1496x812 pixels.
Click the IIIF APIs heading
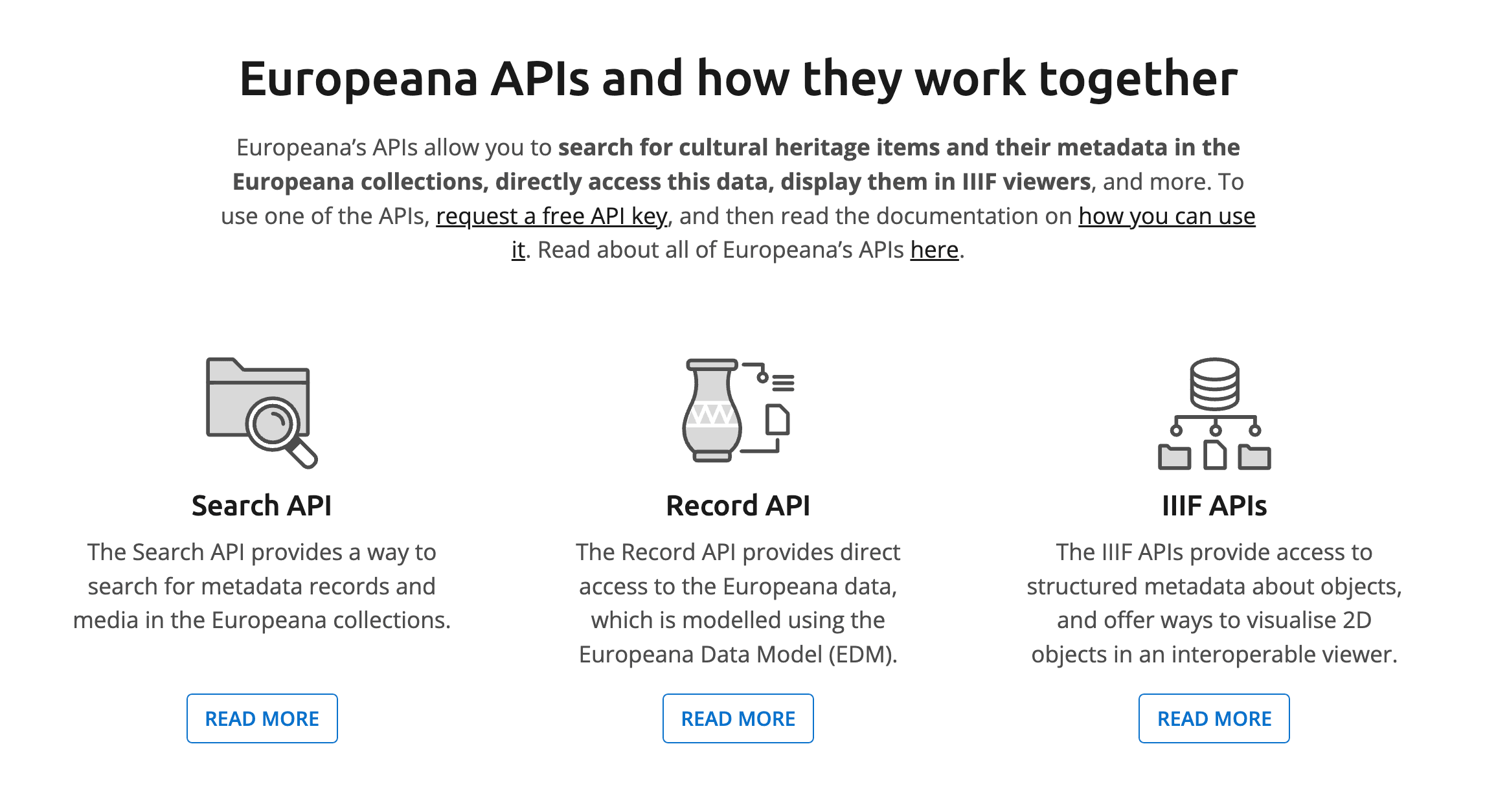point(1214,506)
